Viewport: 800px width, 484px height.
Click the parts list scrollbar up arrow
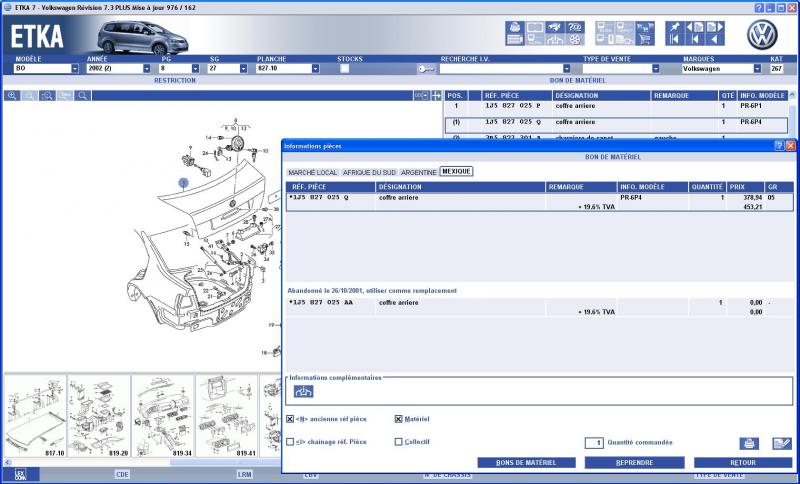[x=792, y=95]
